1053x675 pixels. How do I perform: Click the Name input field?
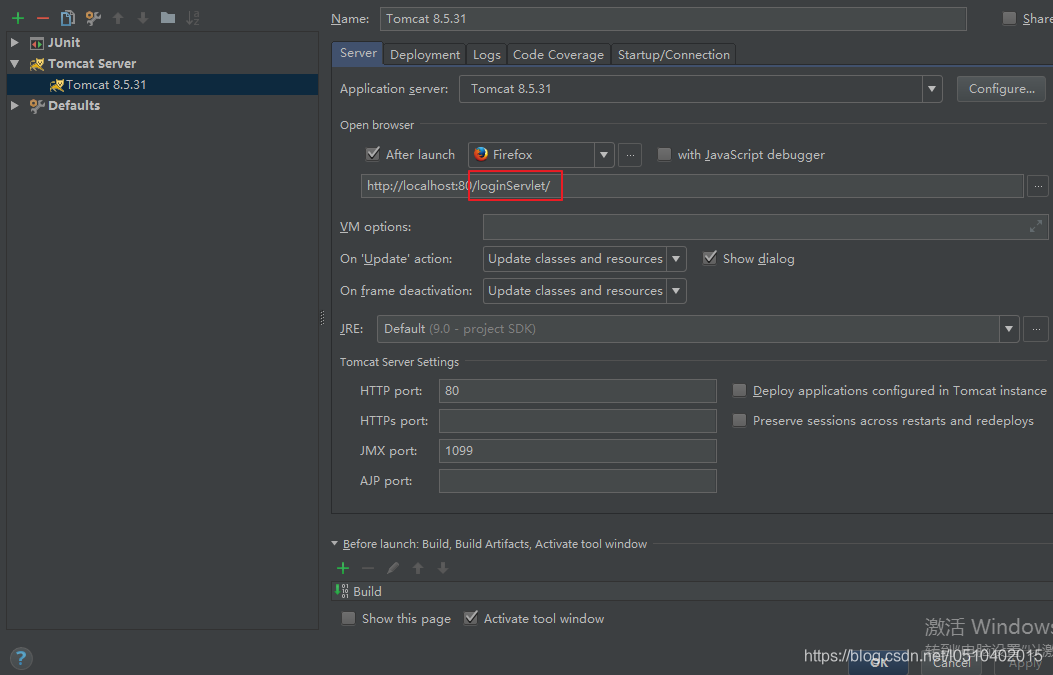point(673,19)
